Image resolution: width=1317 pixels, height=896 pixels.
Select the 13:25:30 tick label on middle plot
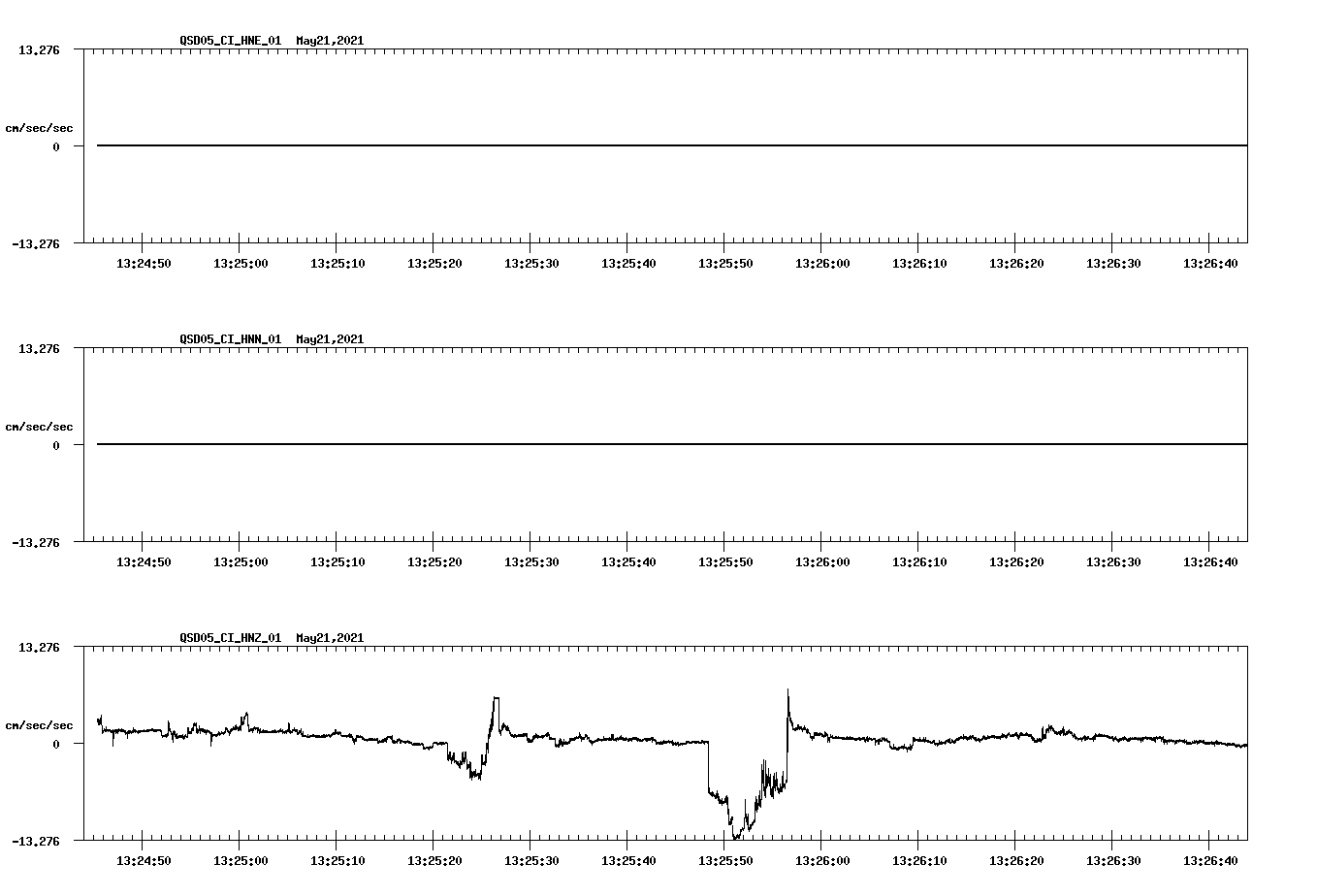click(530, 560)
